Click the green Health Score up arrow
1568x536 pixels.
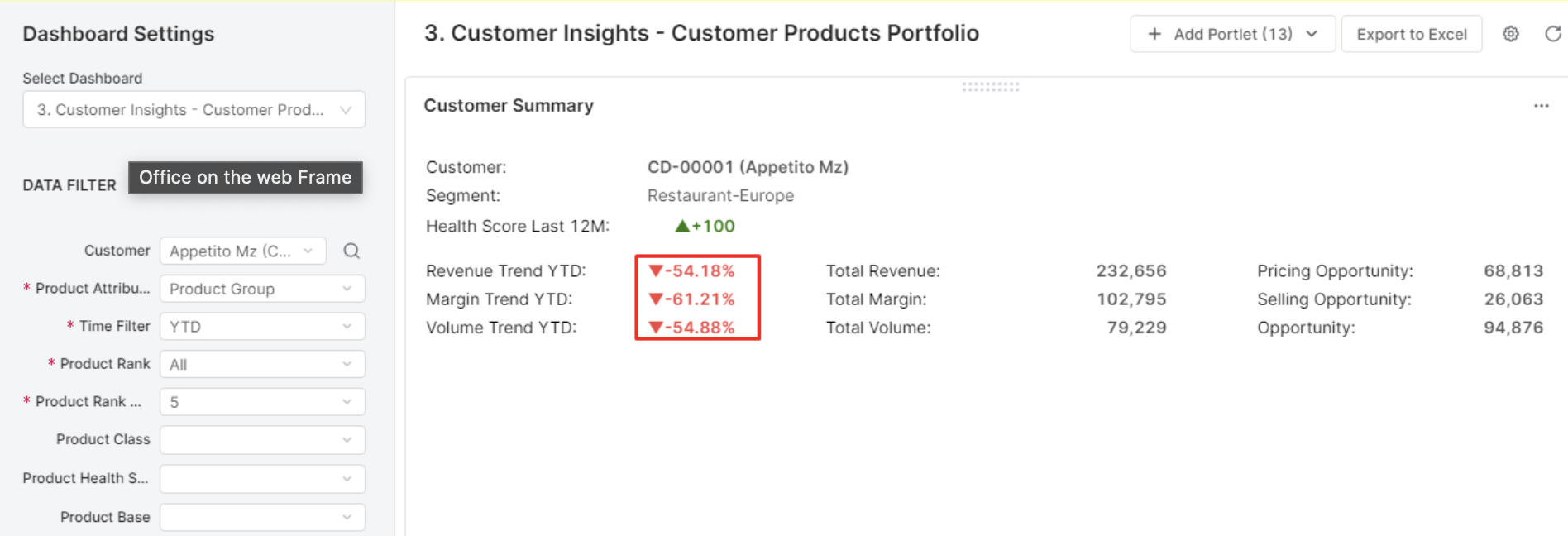pyautogui.click(x=682, y=226)
